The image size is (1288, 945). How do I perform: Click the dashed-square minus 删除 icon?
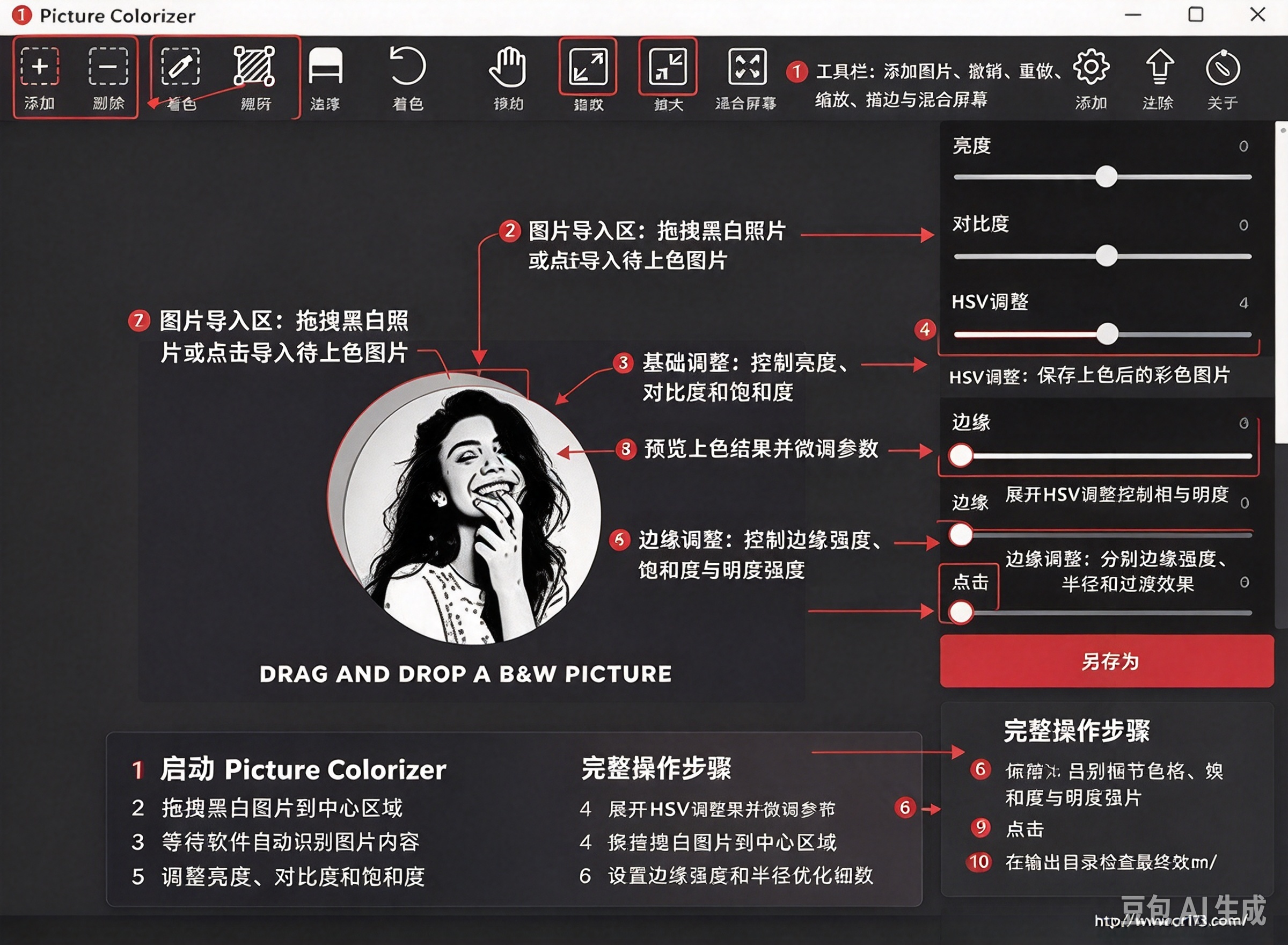pyautogui.click(x=108, y=67)
